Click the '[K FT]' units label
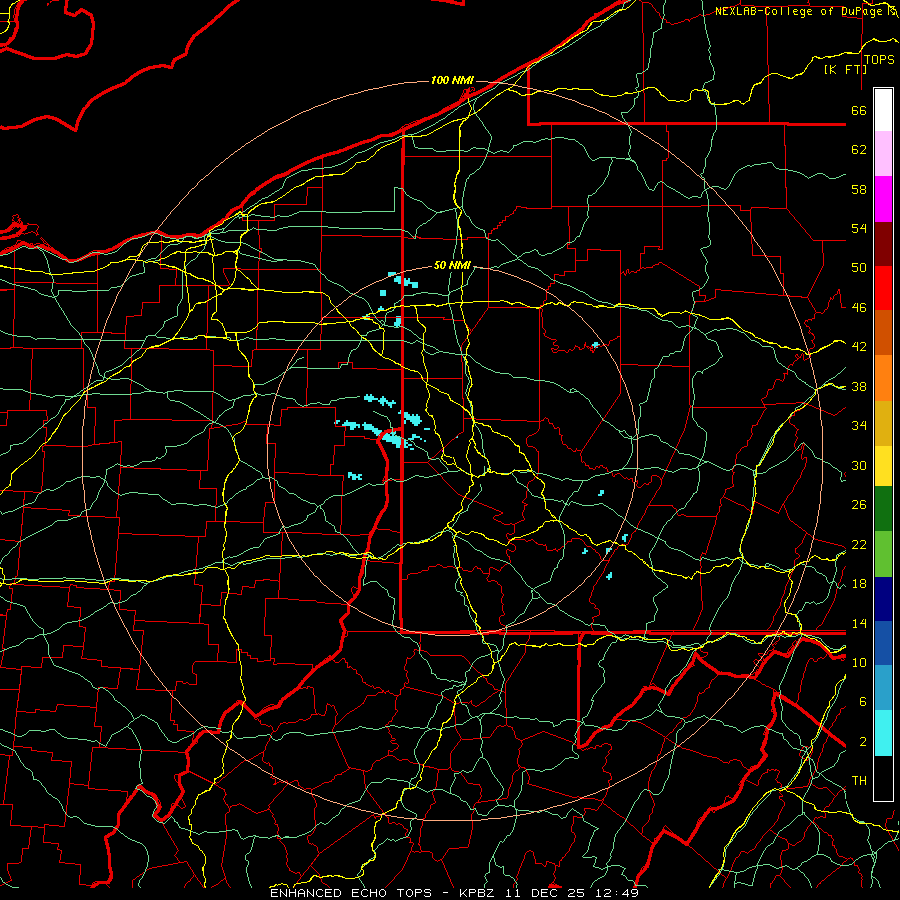The image size is (900, 900). click(845, 69)
